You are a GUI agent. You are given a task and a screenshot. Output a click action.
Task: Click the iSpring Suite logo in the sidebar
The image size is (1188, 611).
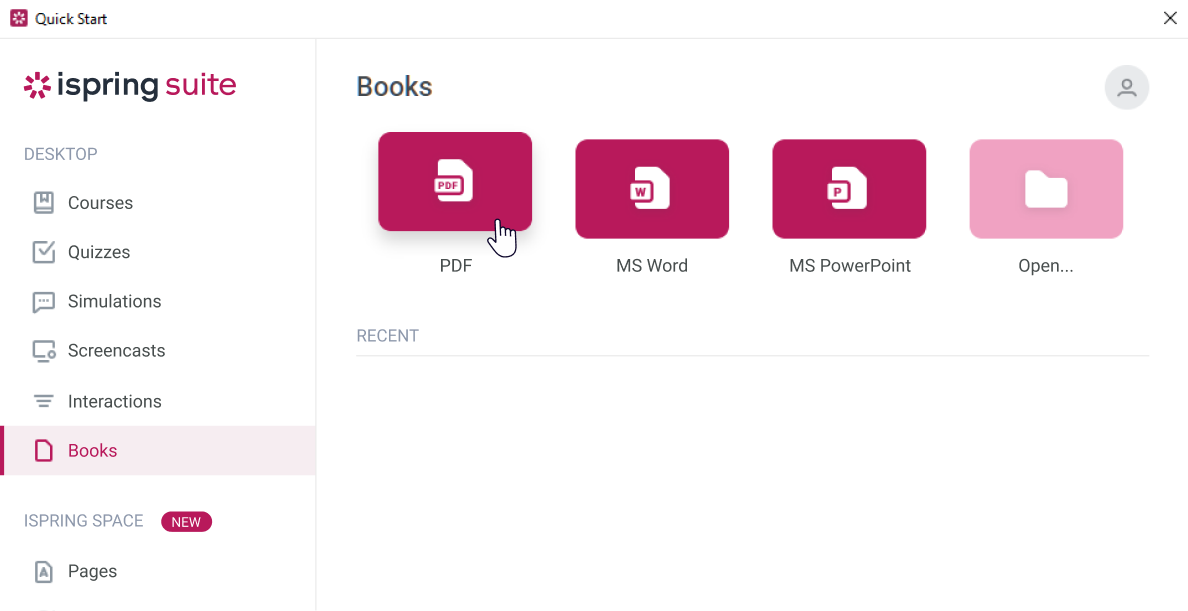click(x=130, y=86)
